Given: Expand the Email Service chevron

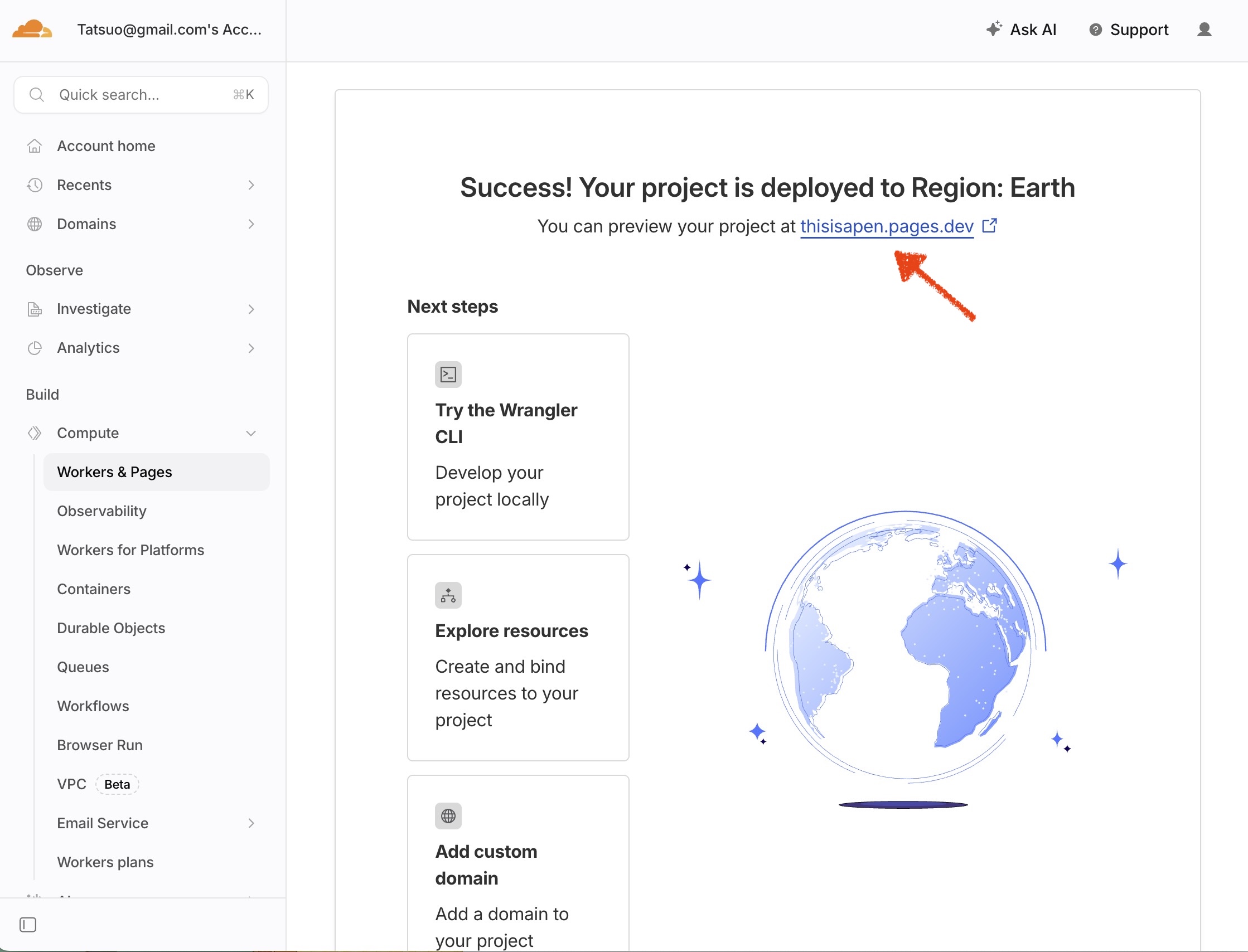Looking at the screenshot, I should coord(251,823).
